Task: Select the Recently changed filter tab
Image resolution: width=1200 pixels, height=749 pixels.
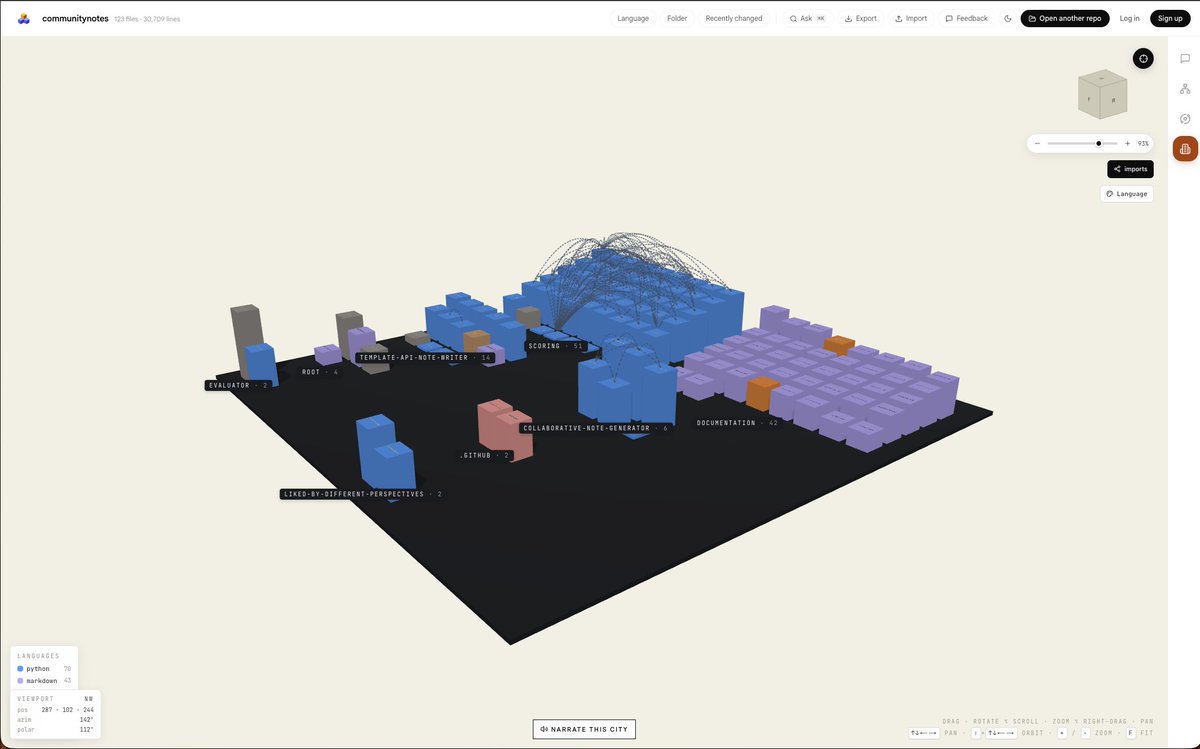Action: pos(734,18)
